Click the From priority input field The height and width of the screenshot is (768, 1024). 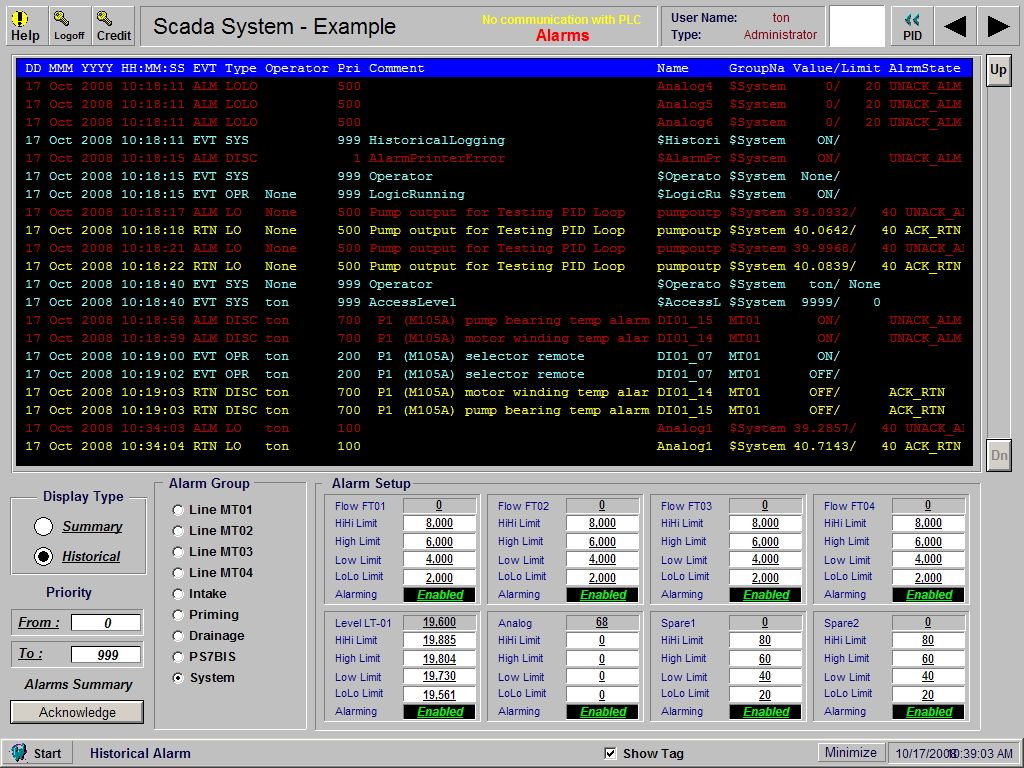[106, 622]
